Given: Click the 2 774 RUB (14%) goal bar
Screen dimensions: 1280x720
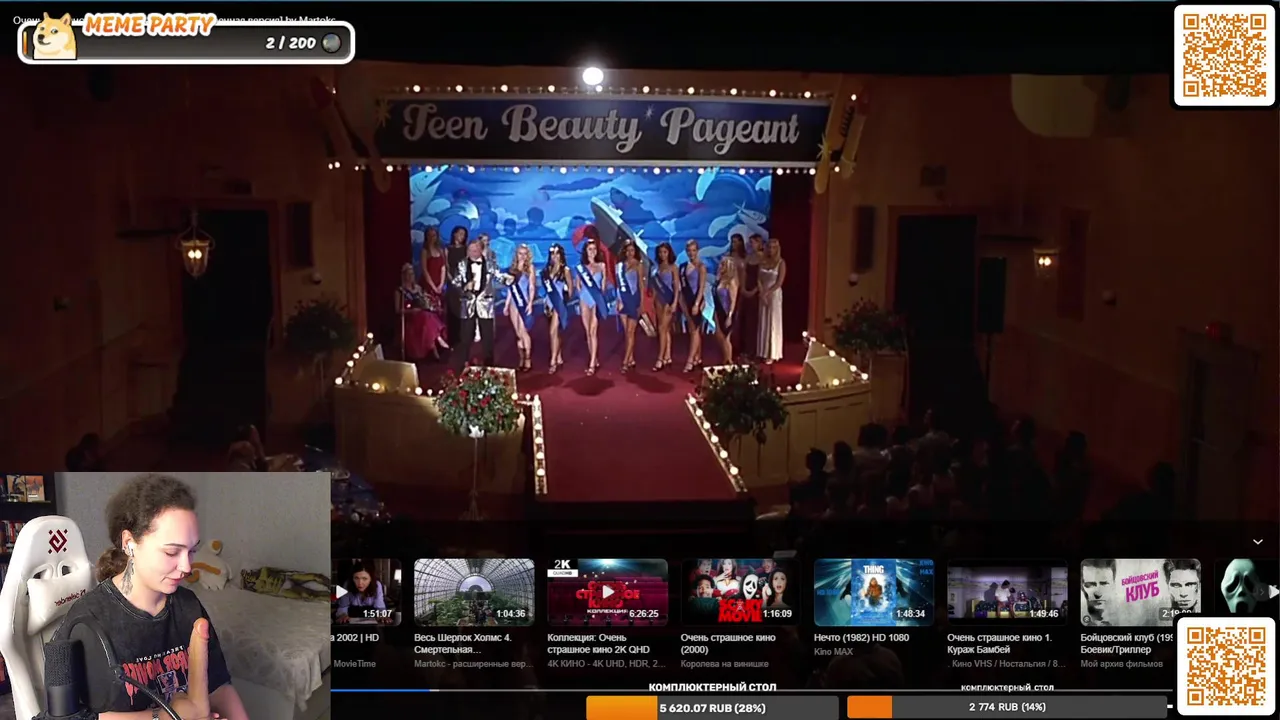Looking at the screenshot, I should (x=1007, y=707).
